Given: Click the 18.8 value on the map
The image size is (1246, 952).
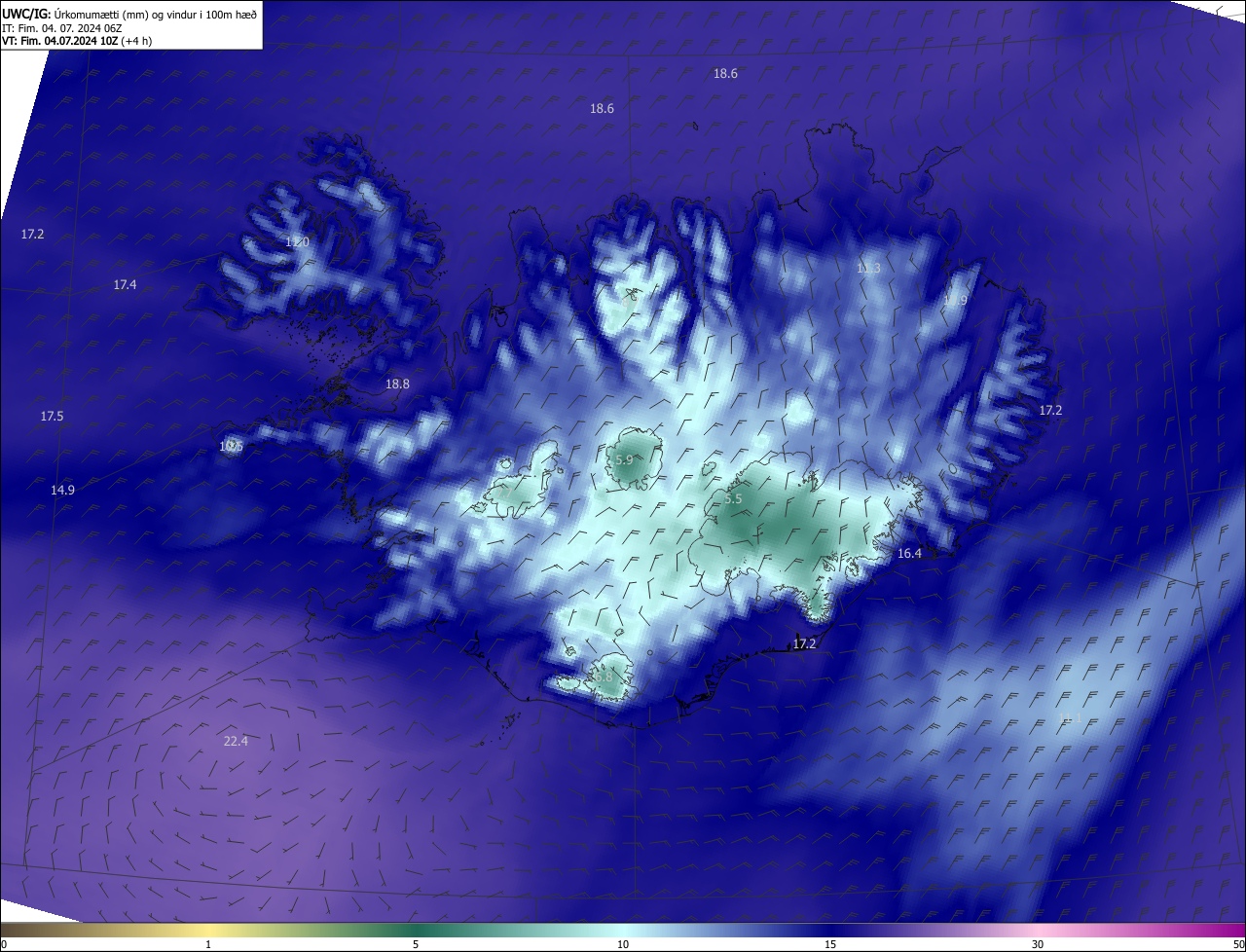Looking at the screenshot, I should [397, 384].
